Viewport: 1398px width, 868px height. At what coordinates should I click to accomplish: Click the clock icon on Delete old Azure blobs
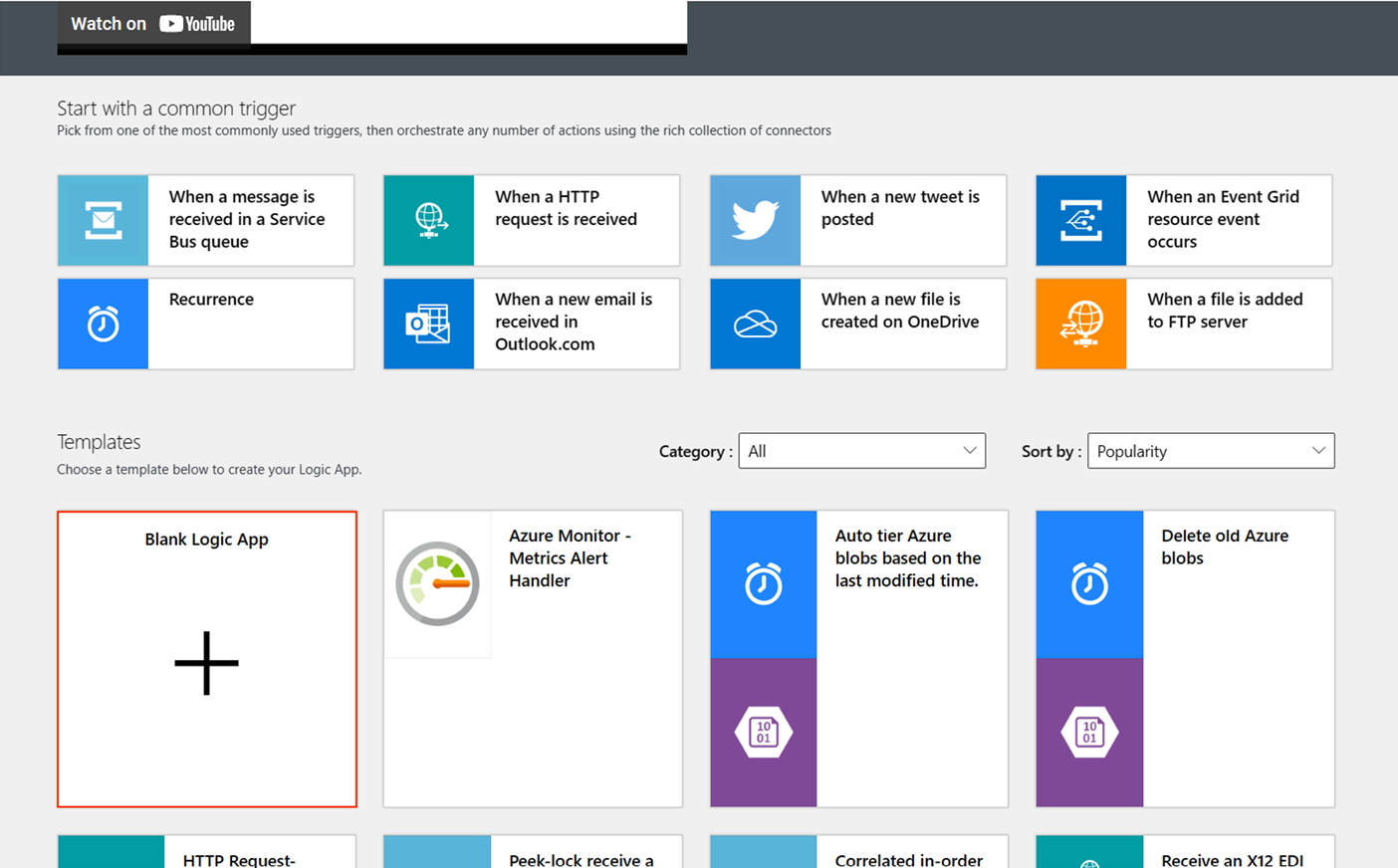tap(1089, 583)
